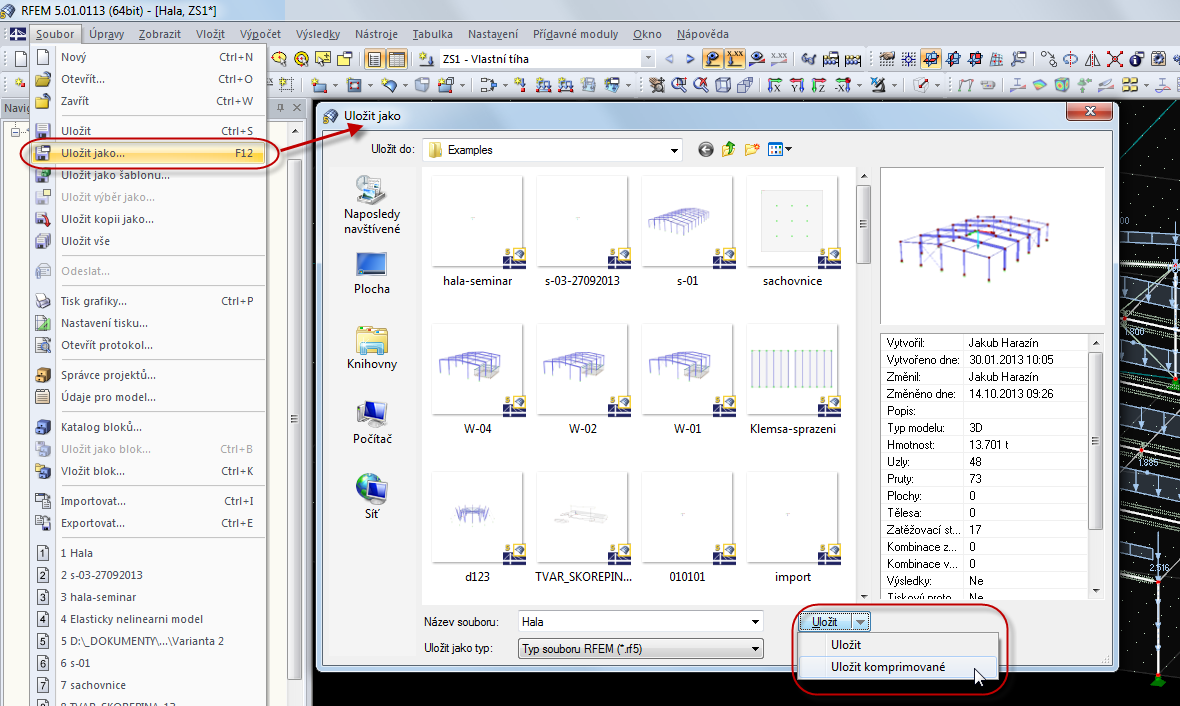Viewport: 1180px width, 706px height.
Task: Open the -X view direction dropdown arrow
Action: 859,86
